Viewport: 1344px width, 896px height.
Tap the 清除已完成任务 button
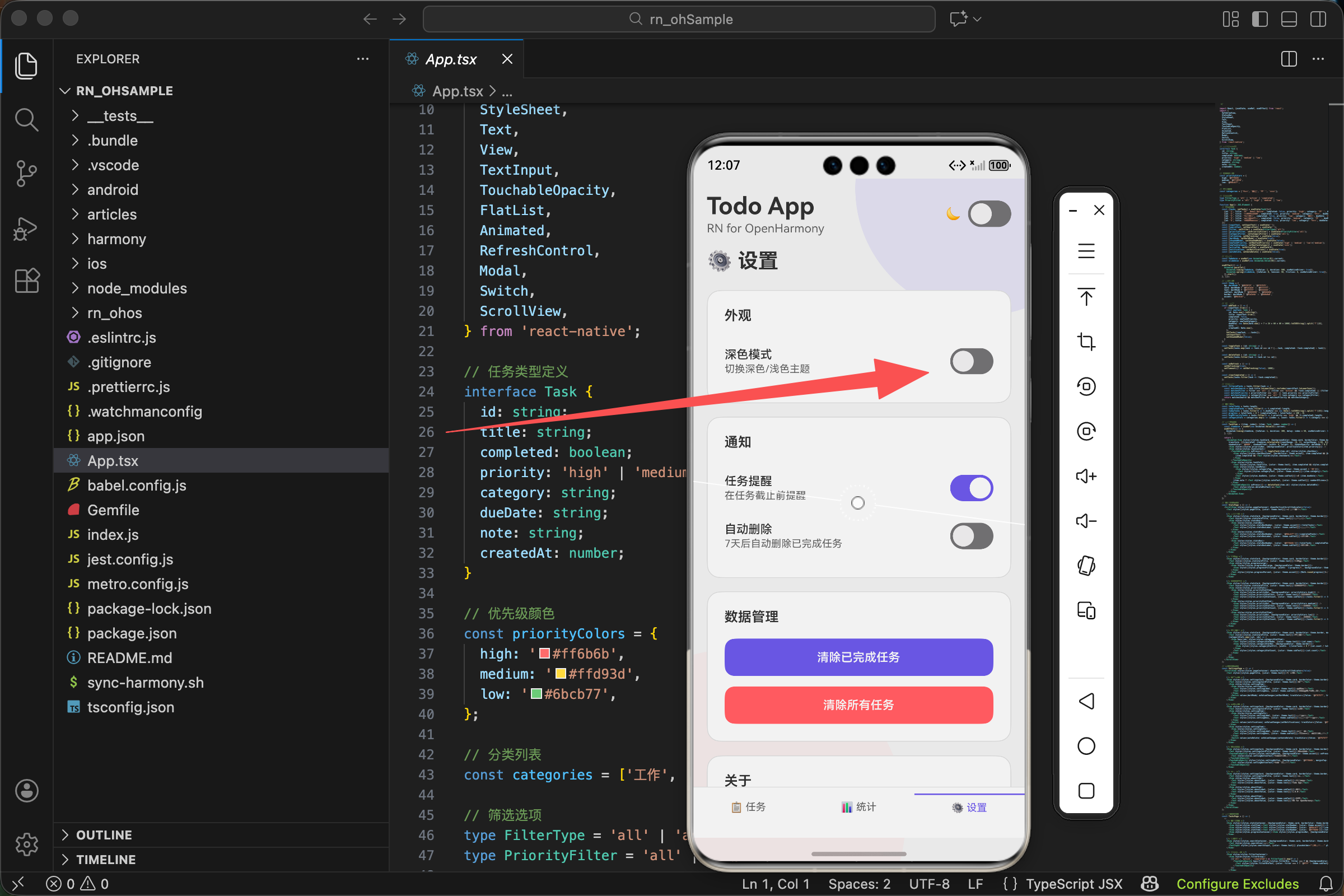pos(858,657)
